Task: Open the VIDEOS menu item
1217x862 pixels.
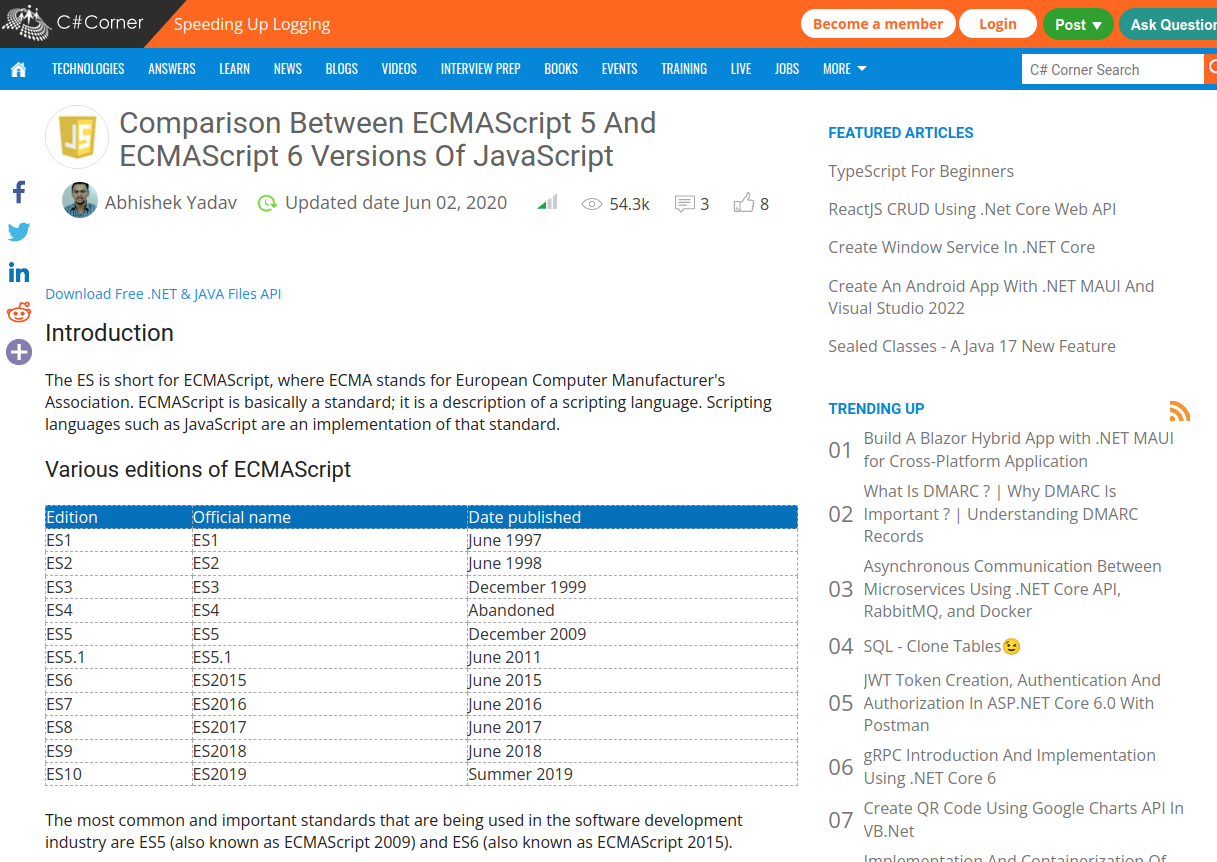Action: (x=399, y=69)
